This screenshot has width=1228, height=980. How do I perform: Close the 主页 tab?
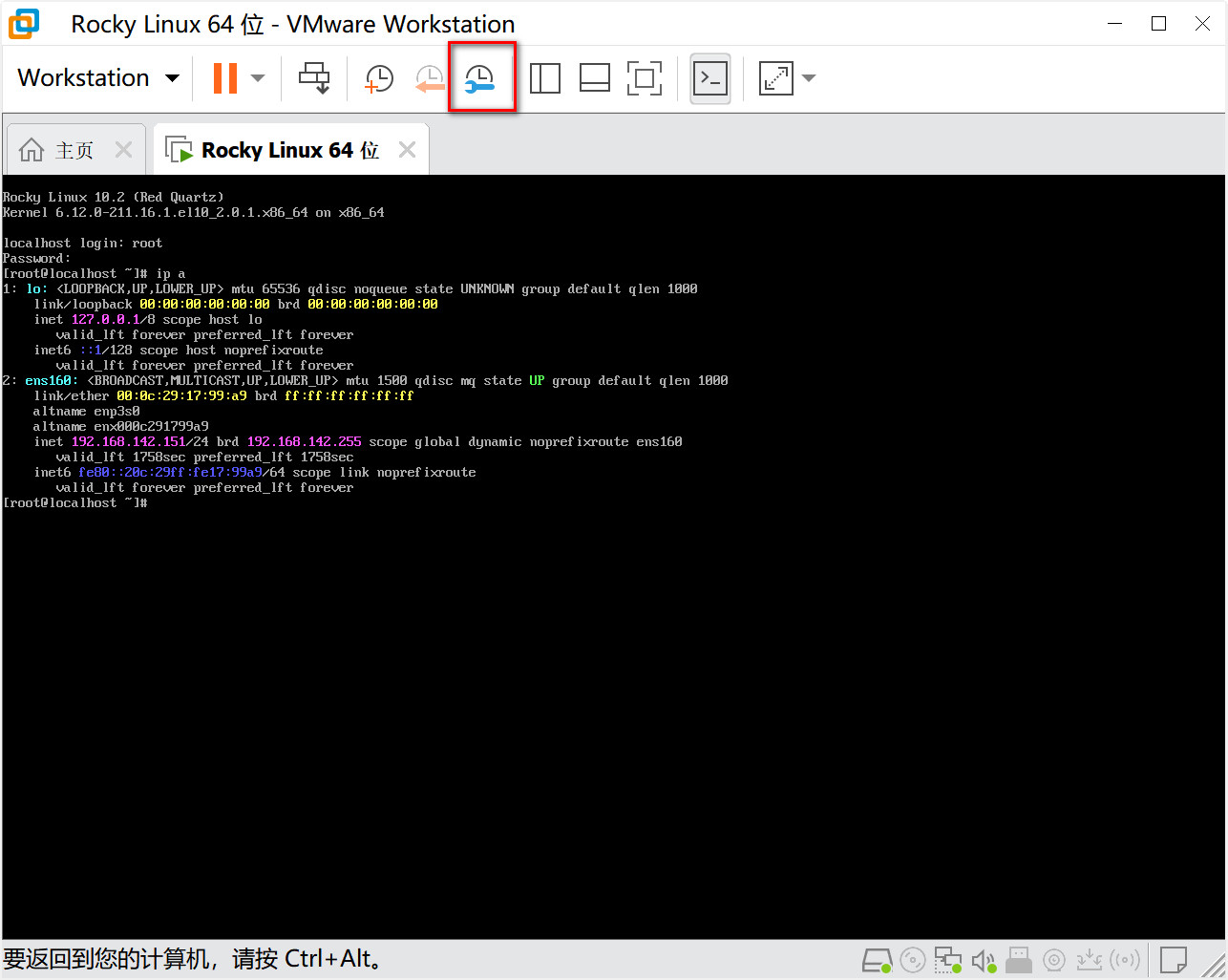123,150
